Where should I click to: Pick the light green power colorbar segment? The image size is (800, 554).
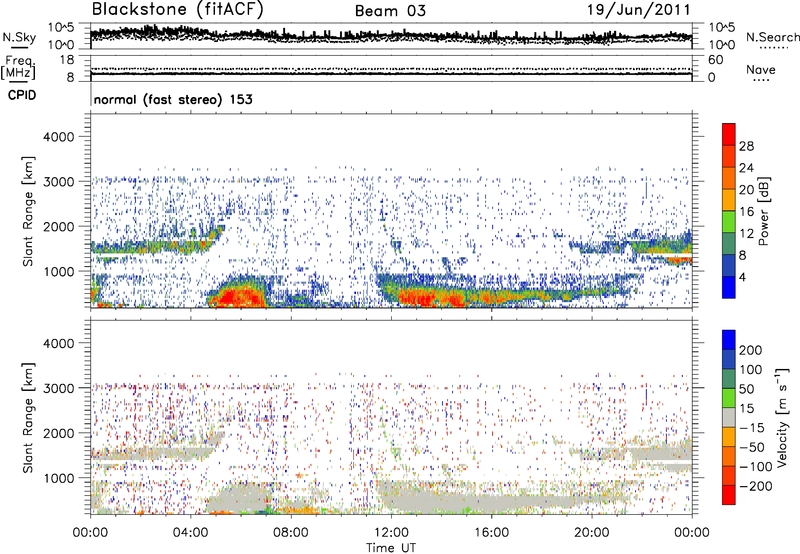(x=729, y=222)
